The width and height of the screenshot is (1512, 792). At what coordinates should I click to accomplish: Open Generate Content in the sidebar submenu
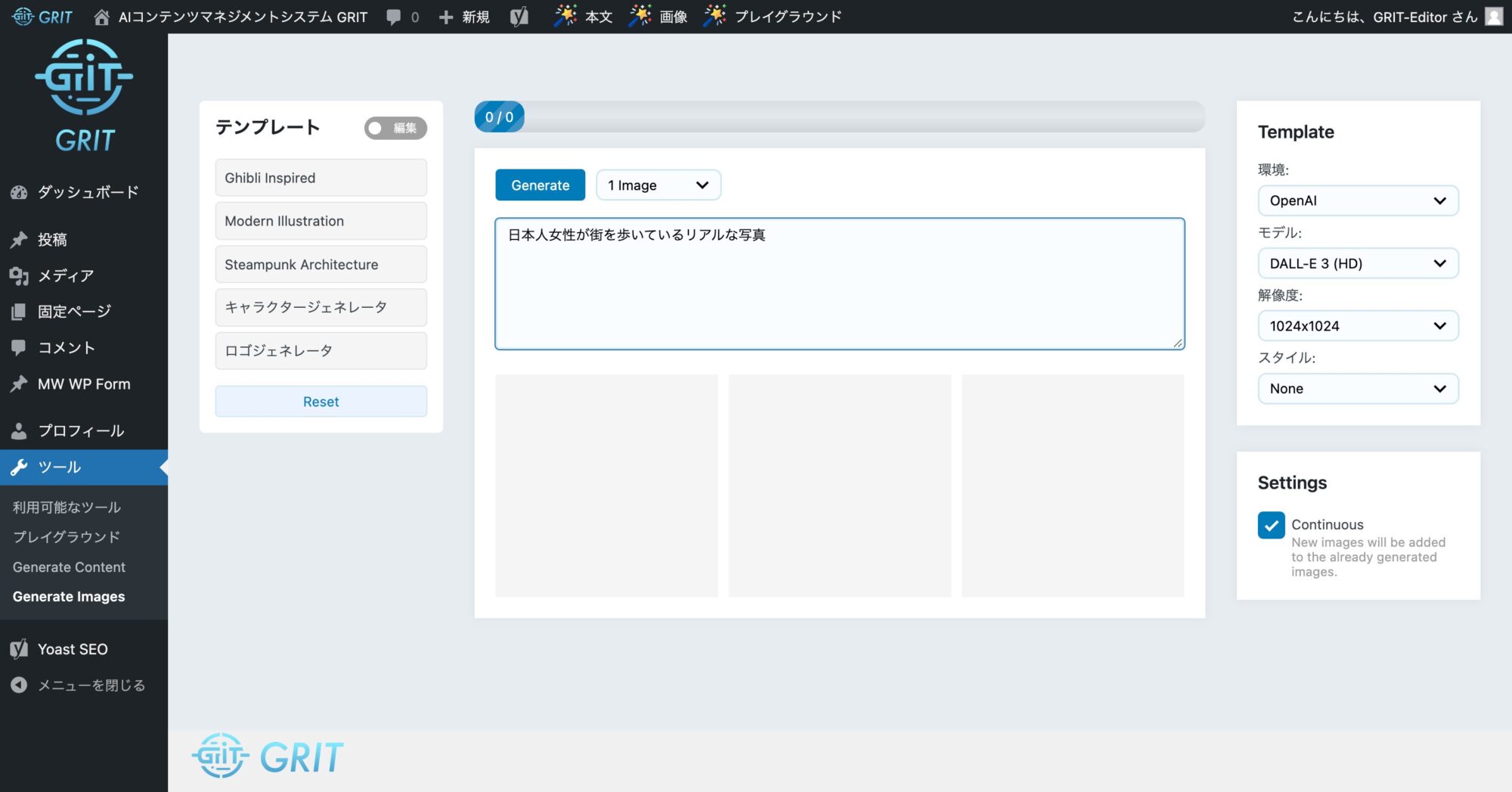[69, 567]
